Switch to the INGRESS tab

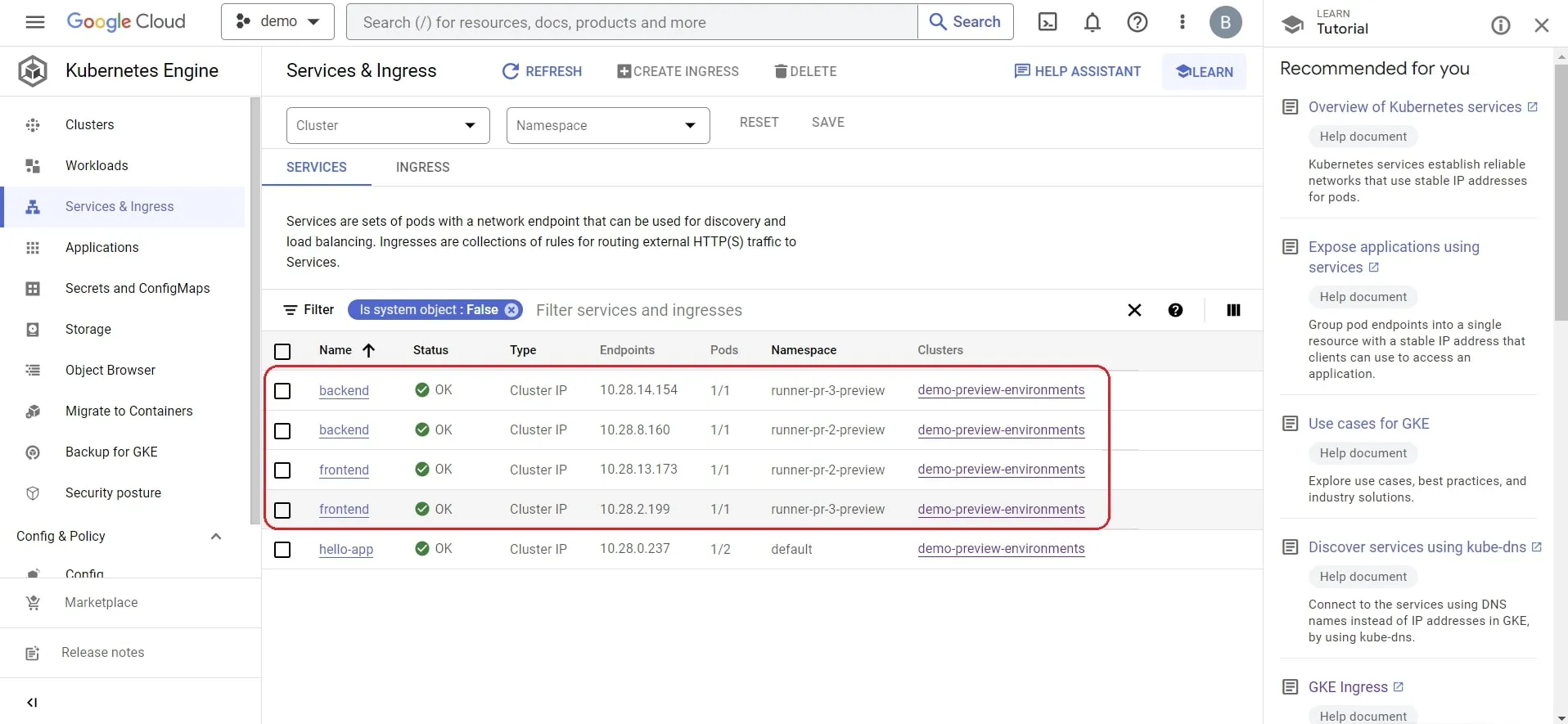tap(423, 167)
